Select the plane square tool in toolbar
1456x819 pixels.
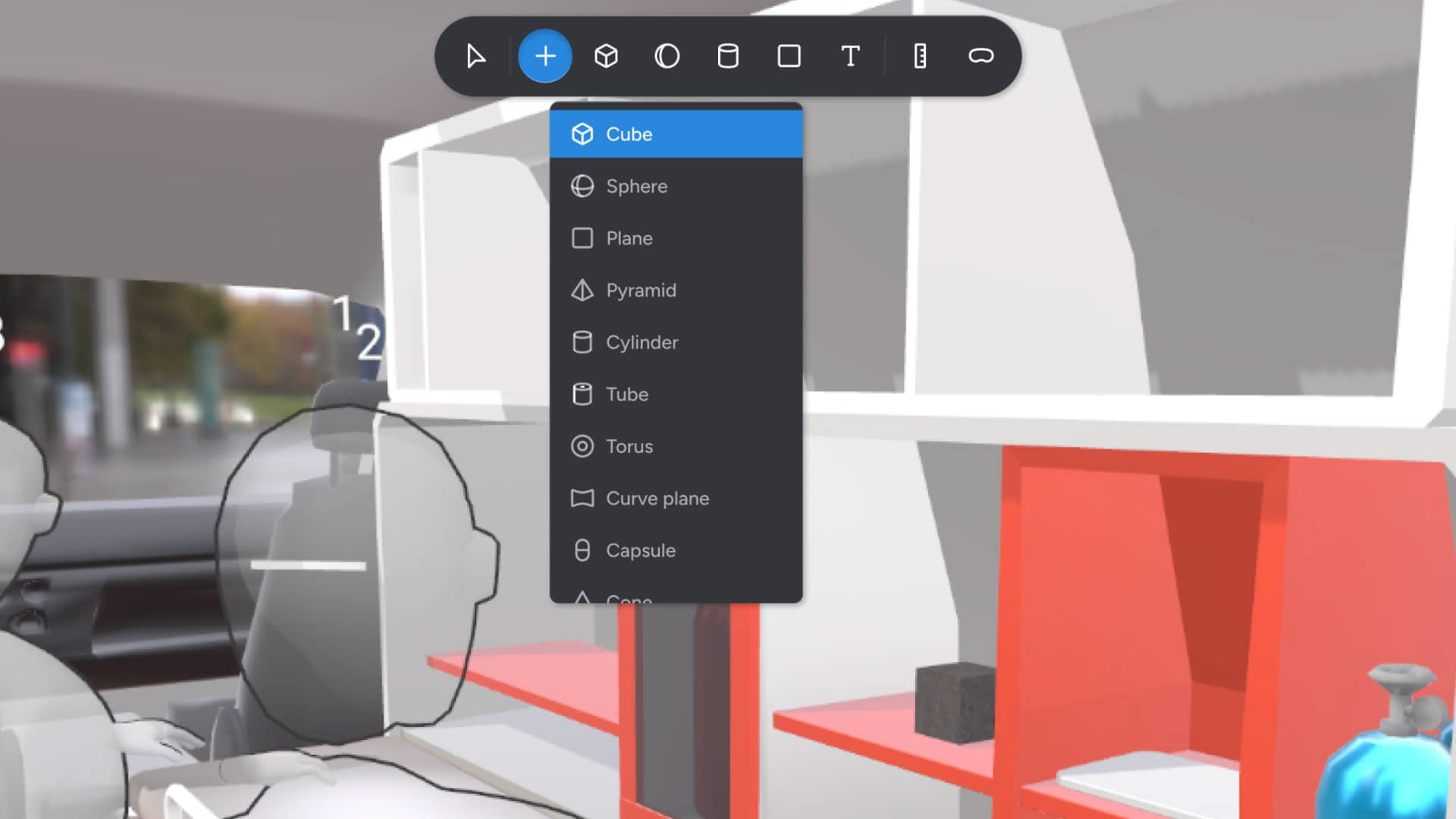(x=789, y=56)
